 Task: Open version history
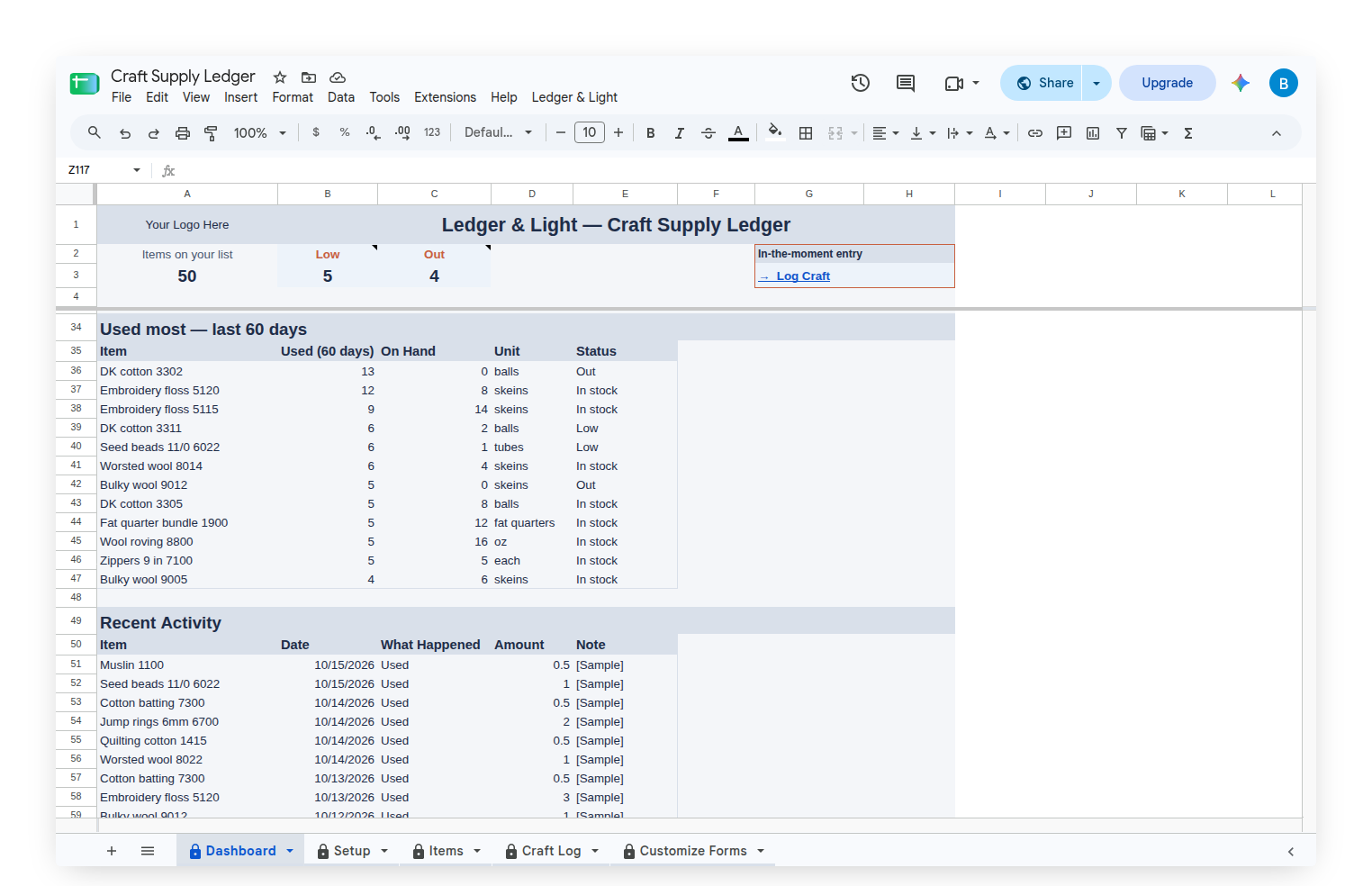[861, 83]
